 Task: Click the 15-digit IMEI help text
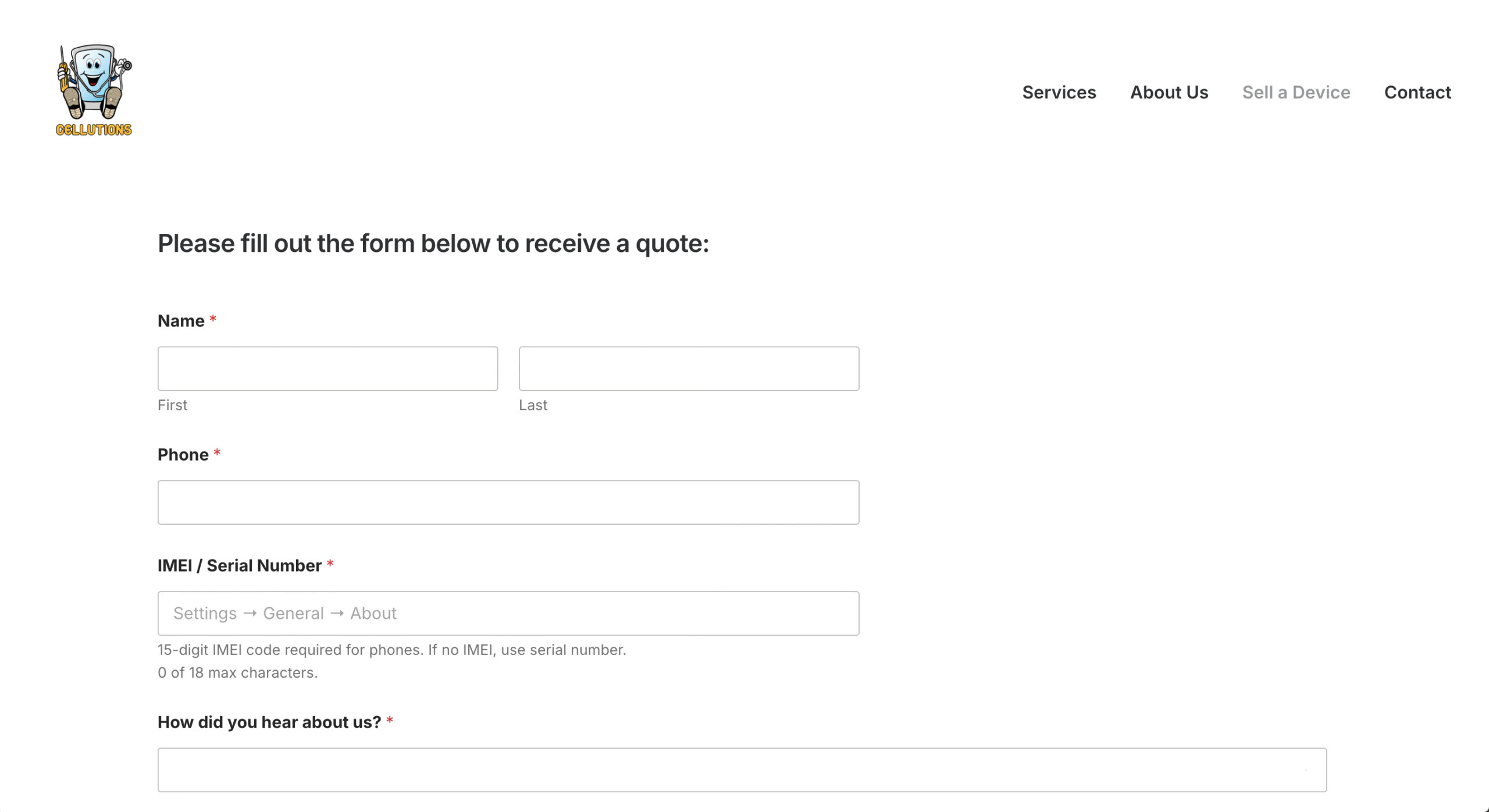391,650
